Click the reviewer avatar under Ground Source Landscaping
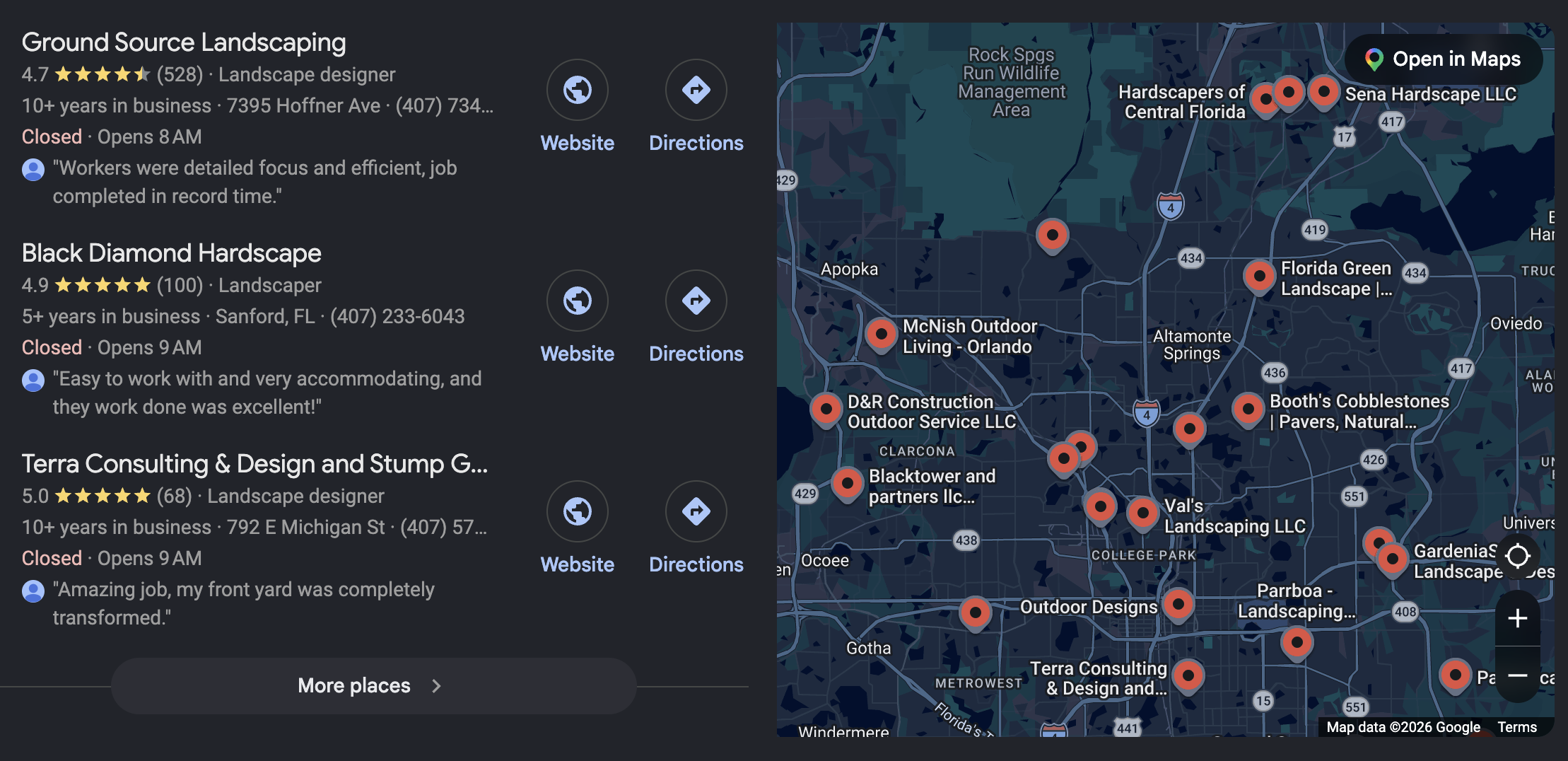Image resolution: width=1568 pixels, height=761 pixels. point(33,169)
